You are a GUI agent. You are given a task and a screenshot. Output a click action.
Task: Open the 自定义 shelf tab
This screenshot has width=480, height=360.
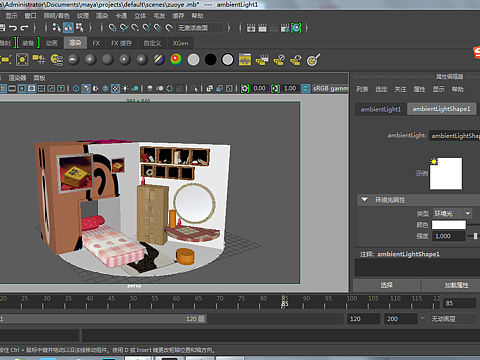coord(152,43)
